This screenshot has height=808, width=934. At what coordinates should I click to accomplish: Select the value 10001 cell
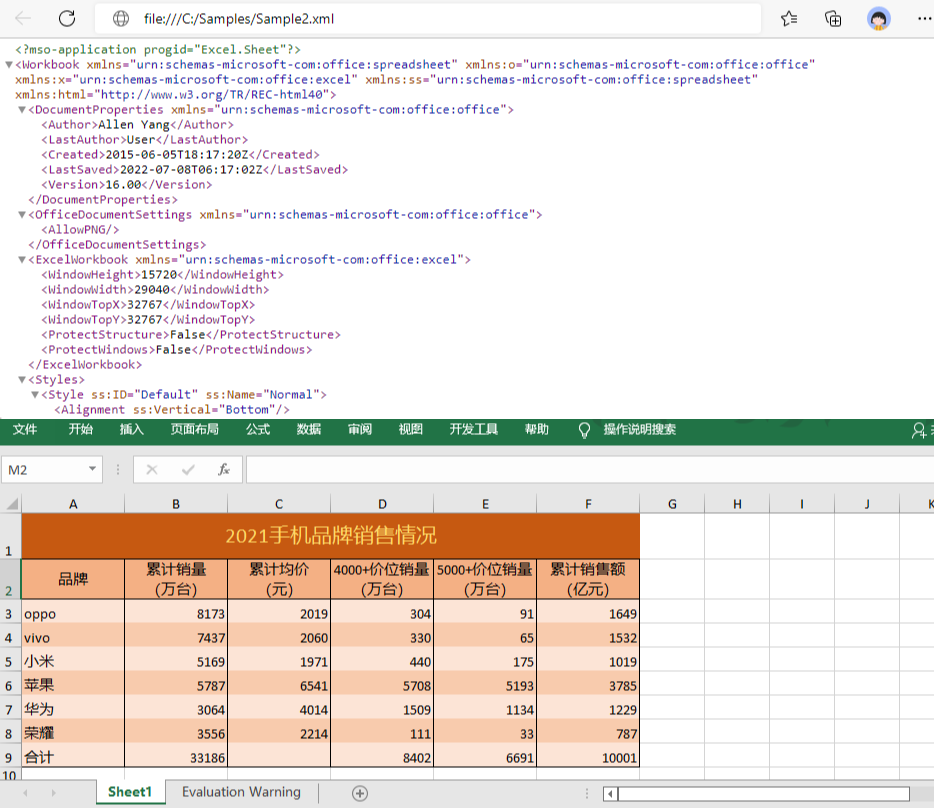(x=589, y=758)
